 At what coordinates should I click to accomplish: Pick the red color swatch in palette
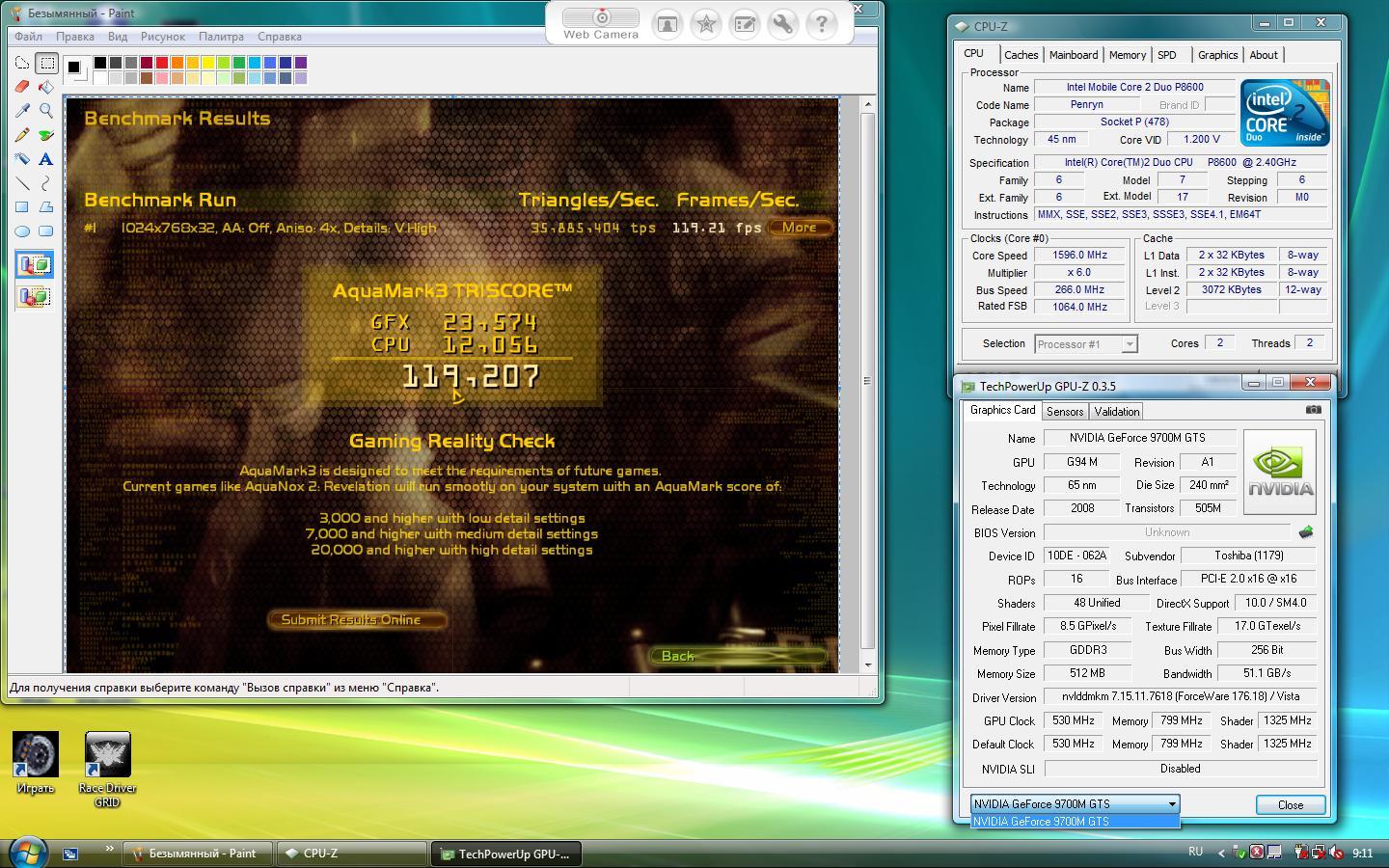(x=162, y=63)
